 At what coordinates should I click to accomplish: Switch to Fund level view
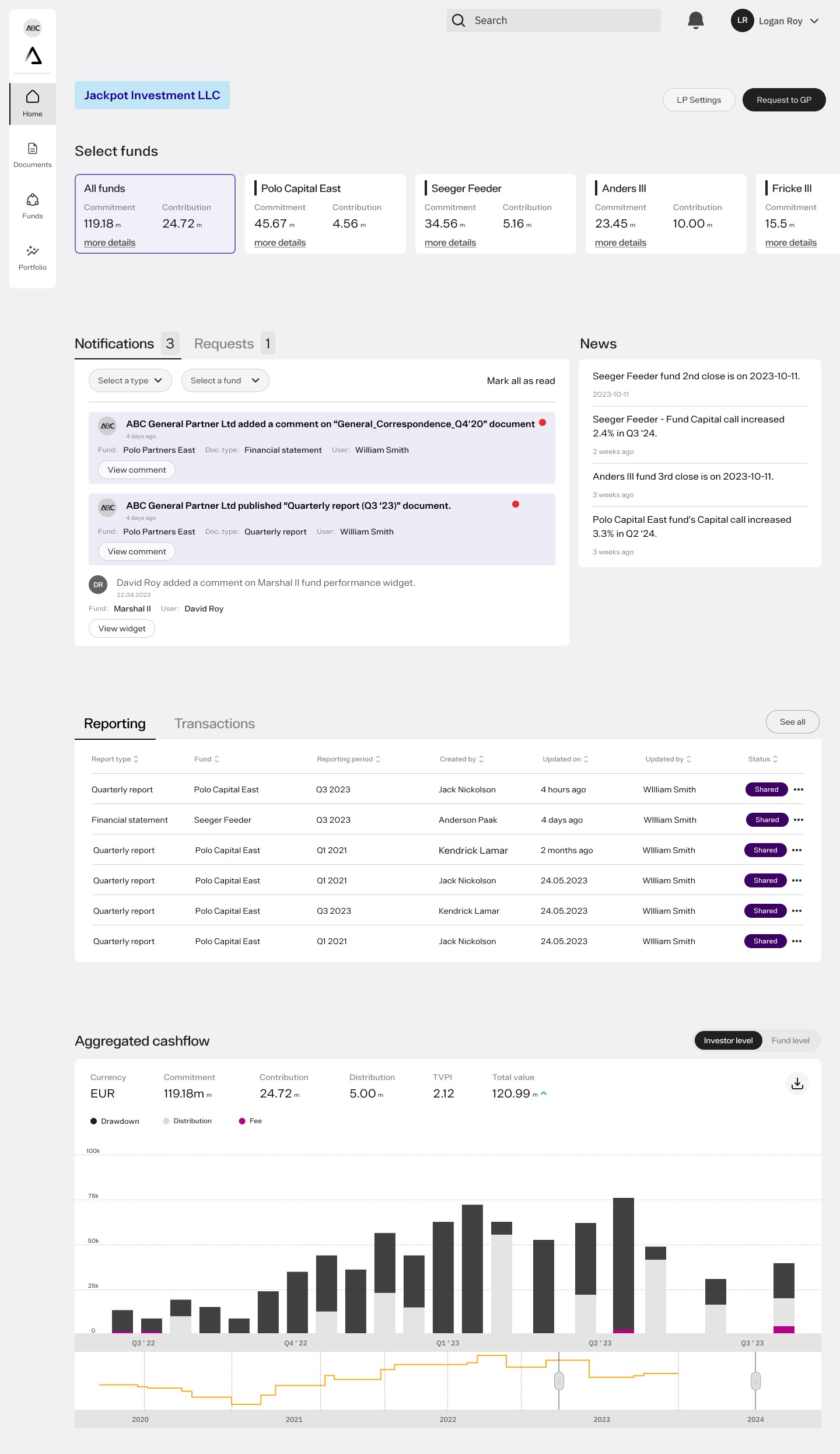(790, 1040)
